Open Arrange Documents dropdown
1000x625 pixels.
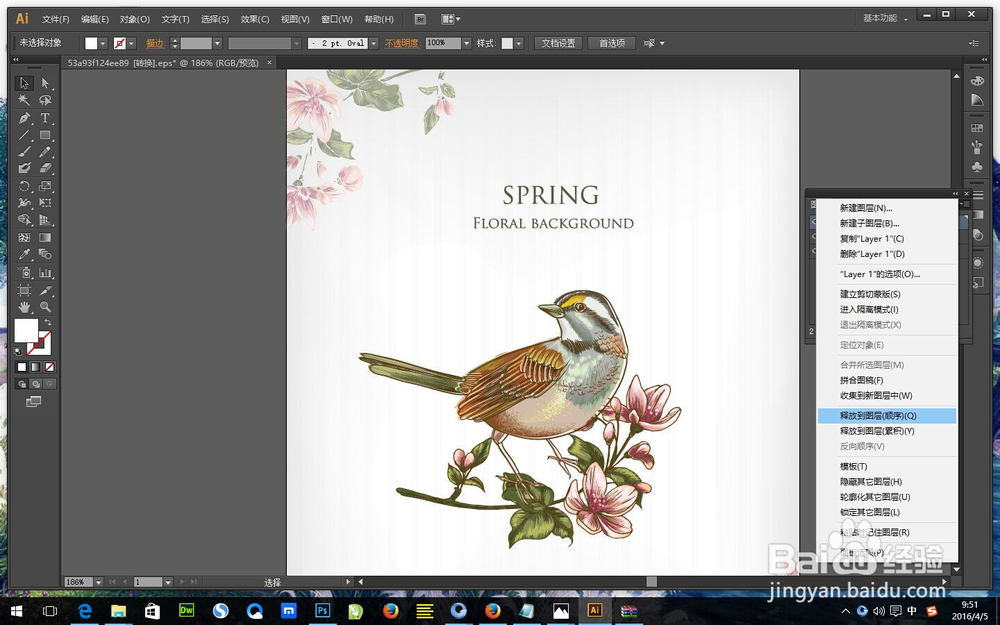[x=451, y=19]
